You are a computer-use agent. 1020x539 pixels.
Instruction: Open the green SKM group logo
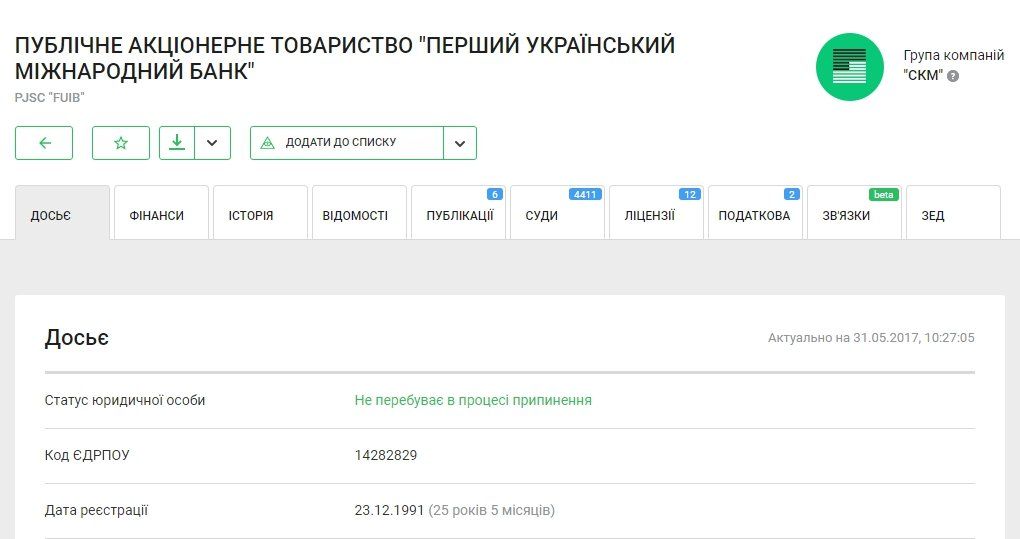coord(850,67)
